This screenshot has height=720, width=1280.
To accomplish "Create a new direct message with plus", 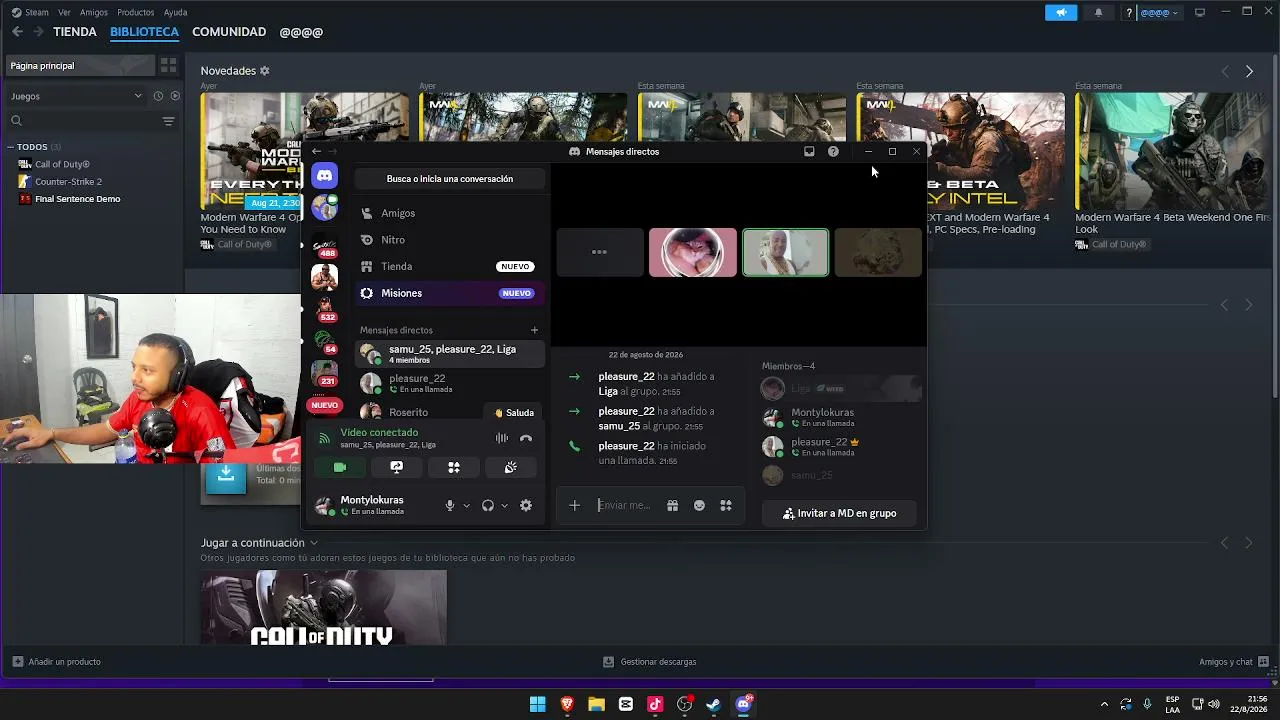I will pos(534,330).
